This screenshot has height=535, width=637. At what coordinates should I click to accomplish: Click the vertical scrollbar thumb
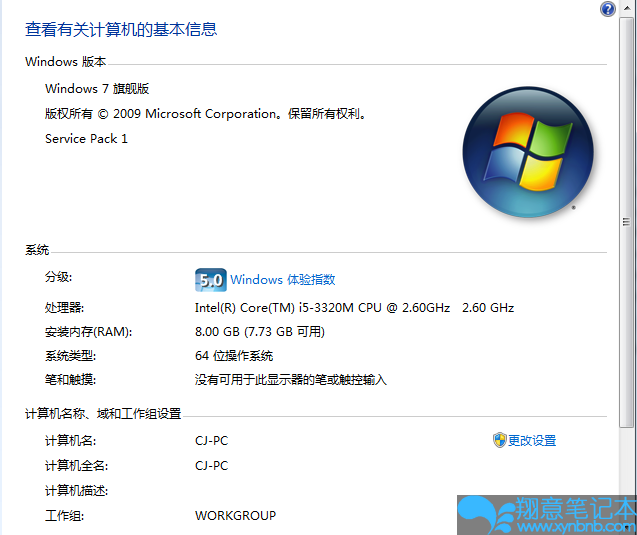(626, 222)
